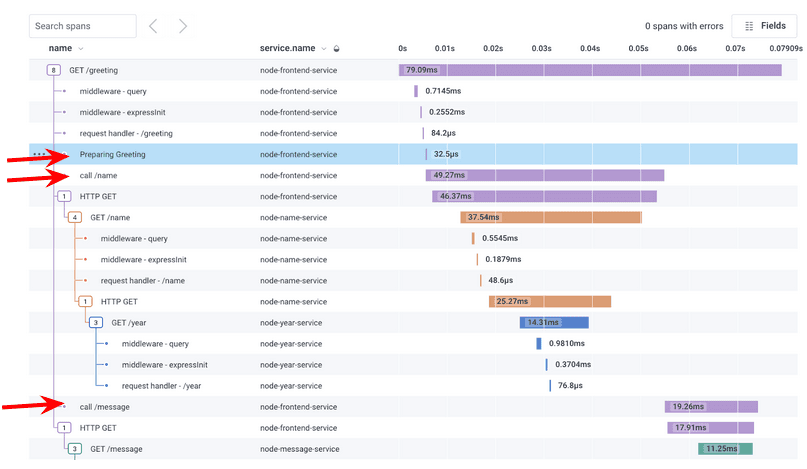The width and height of the screenshot is (807, 469).
Task: Click the columns icon inside Fields button
Action: (749, 26)
